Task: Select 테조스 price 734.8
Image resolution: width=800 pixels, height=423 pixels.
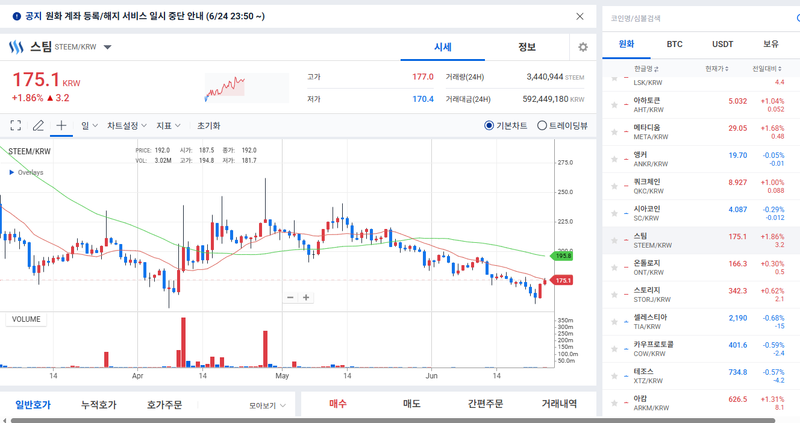Action: tap(738, 372)
